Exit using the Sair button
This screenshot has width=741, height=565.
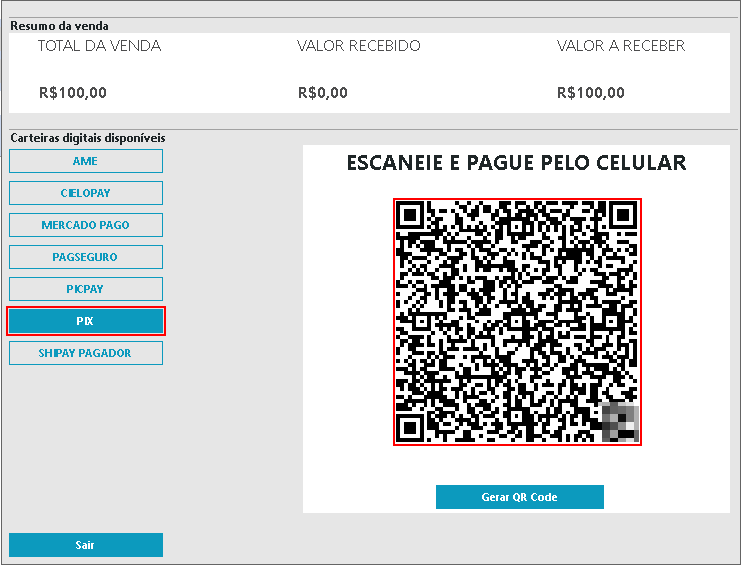(x=86, y=545)
